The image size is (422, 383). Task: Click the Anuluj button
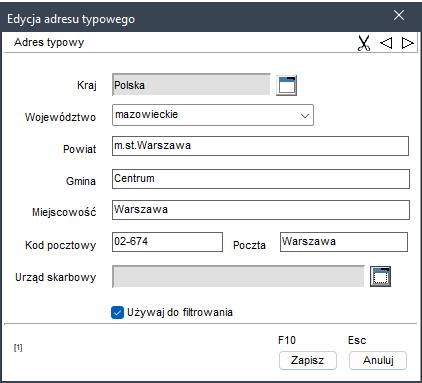click(378, 360)
